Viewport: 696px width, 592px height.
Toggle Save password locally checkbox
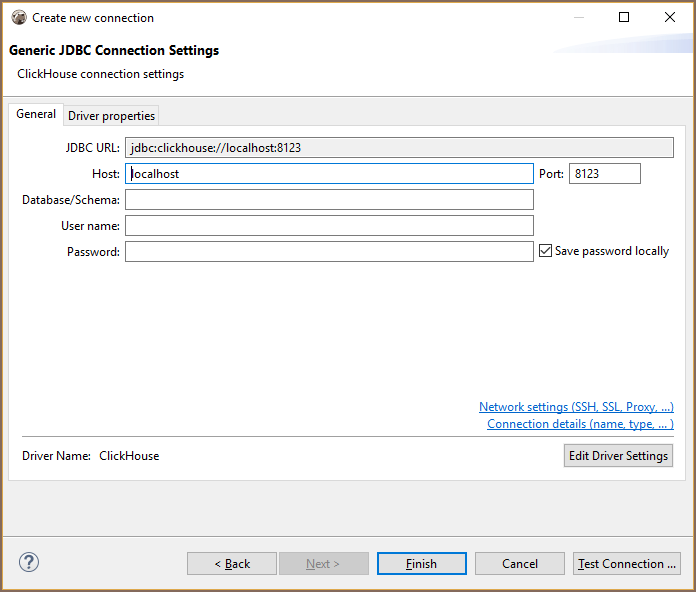pyautogui.click(x=545, y=251)
